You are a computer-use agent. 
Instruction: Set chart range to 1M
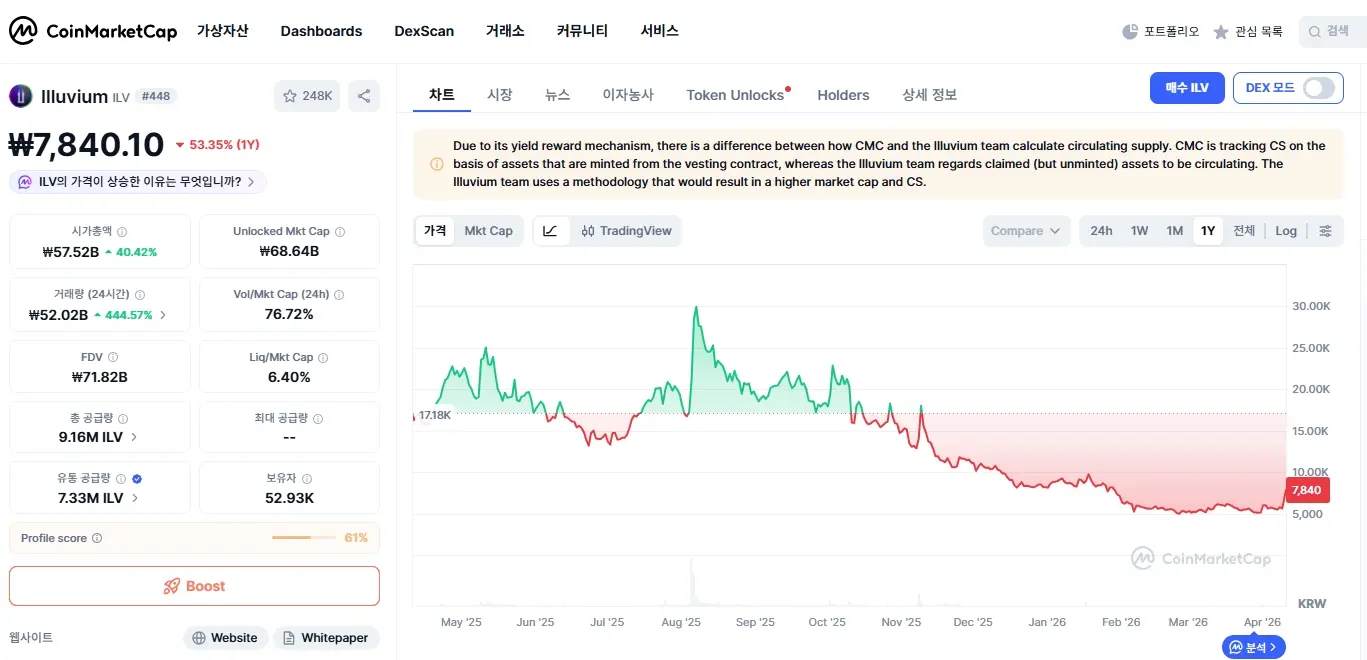pos(1175,231)
